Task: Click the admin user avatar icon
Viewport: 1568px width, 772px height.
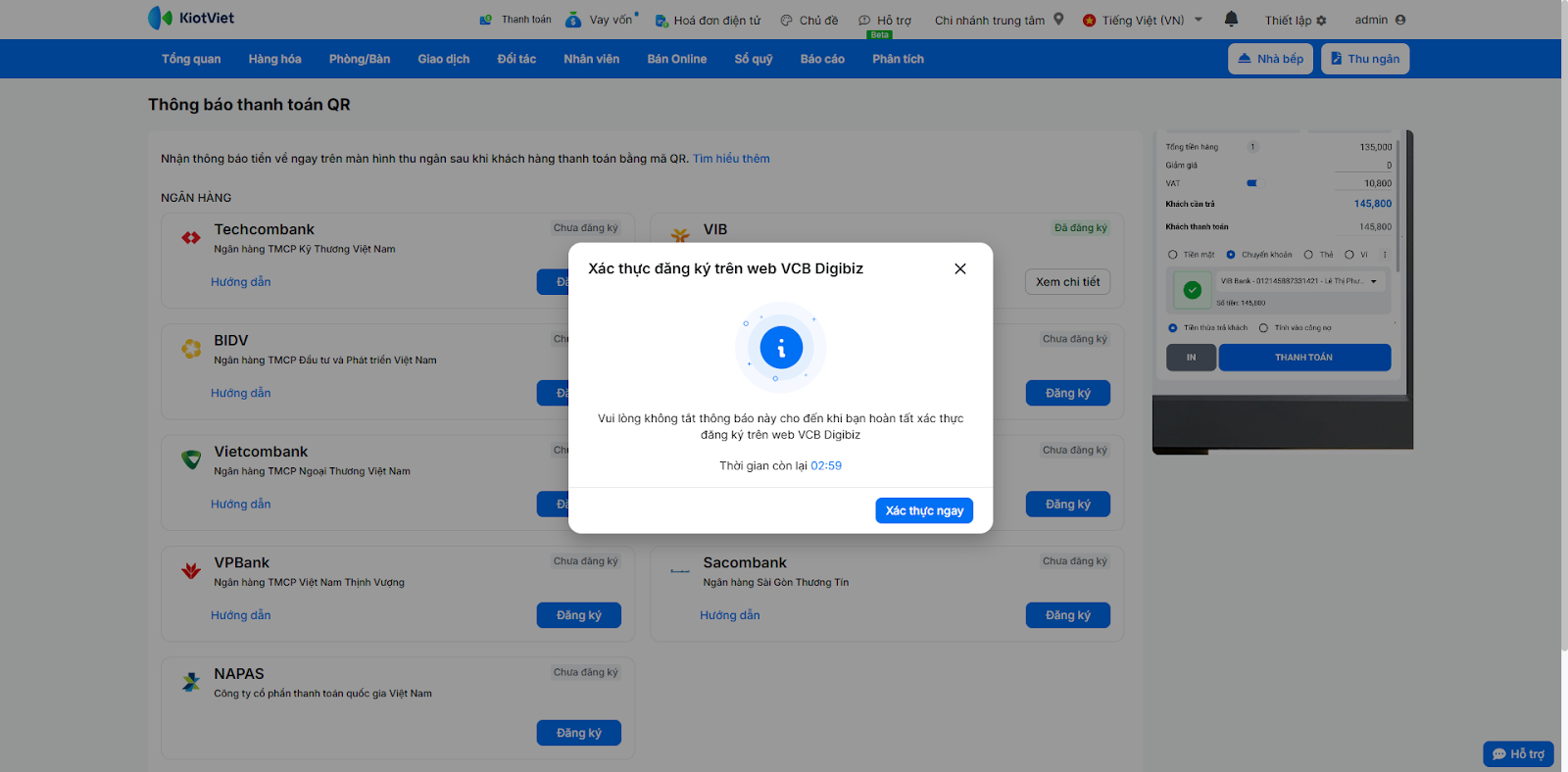Action: coord(1400,20)
